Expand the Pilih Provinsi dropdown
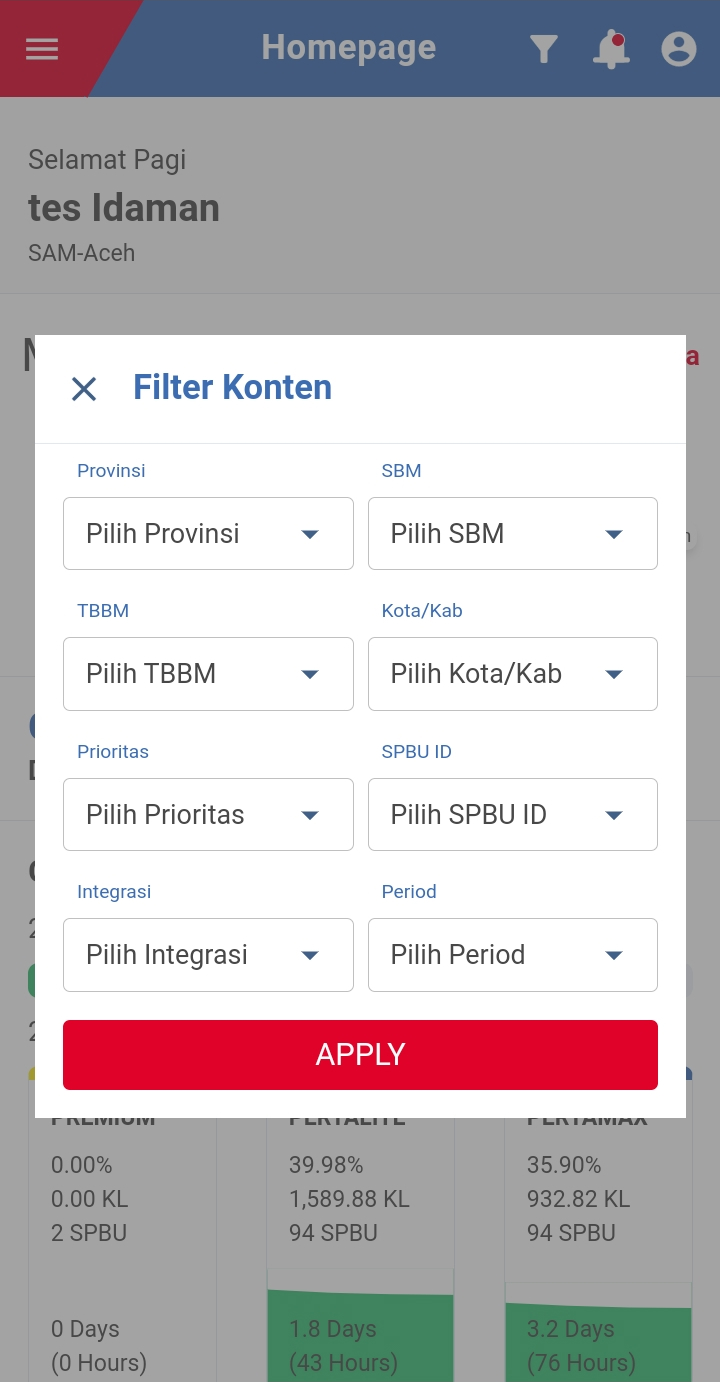Image resolution: width=720 pixels, height=1382 pixels. click(208, 534)
